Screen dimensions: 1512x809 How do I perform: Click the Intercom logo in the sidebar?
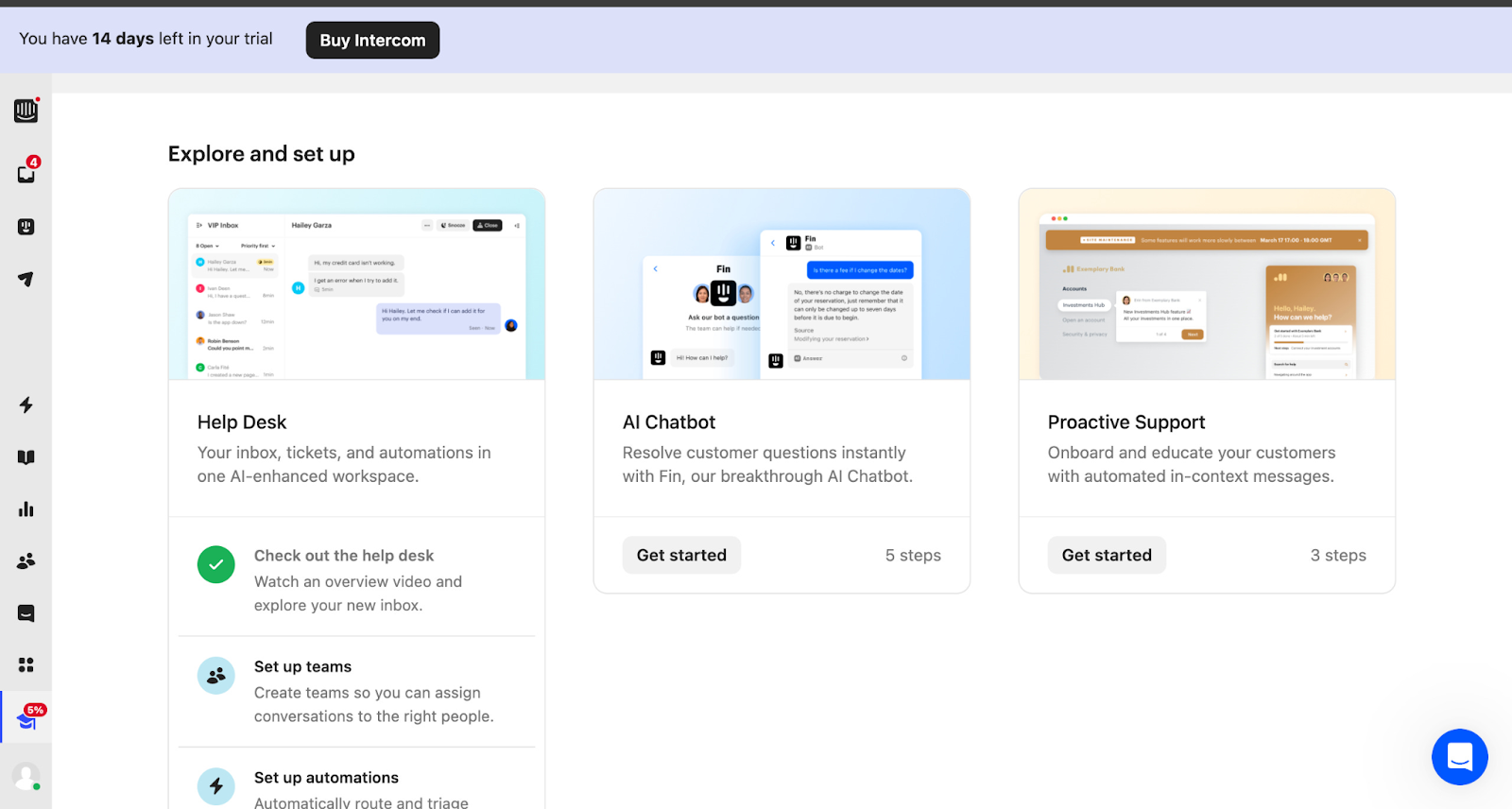pos(26,111)
